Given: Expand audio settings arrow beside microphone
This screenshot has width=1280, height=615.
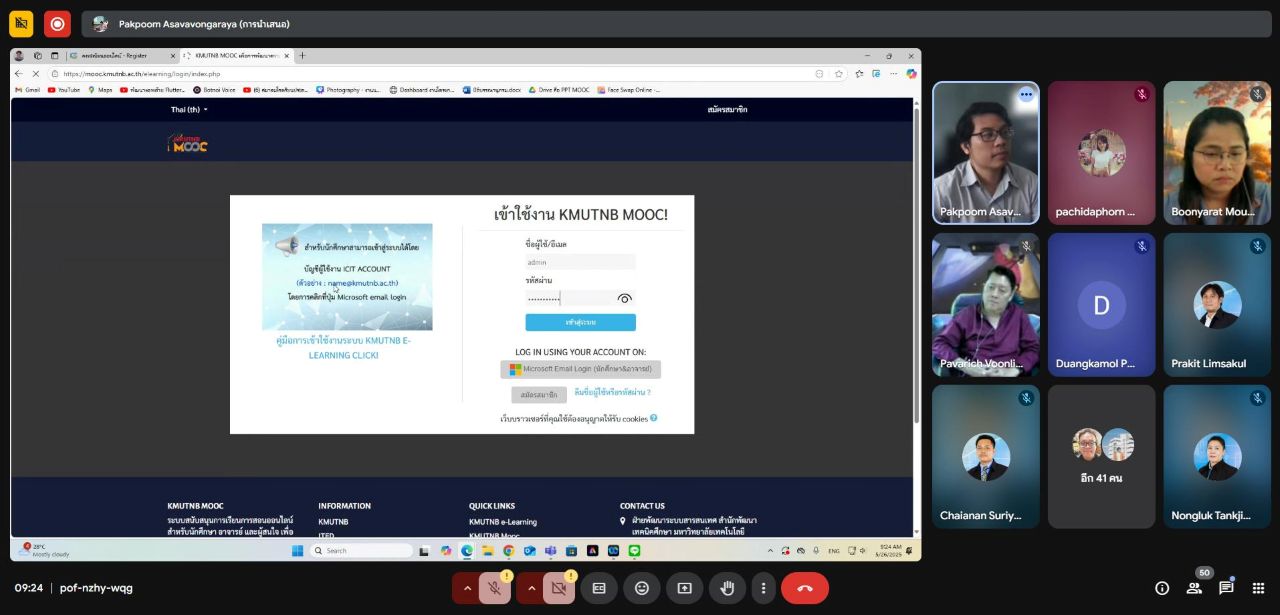Looking at the screenshot, I should (x=466, y=588).
